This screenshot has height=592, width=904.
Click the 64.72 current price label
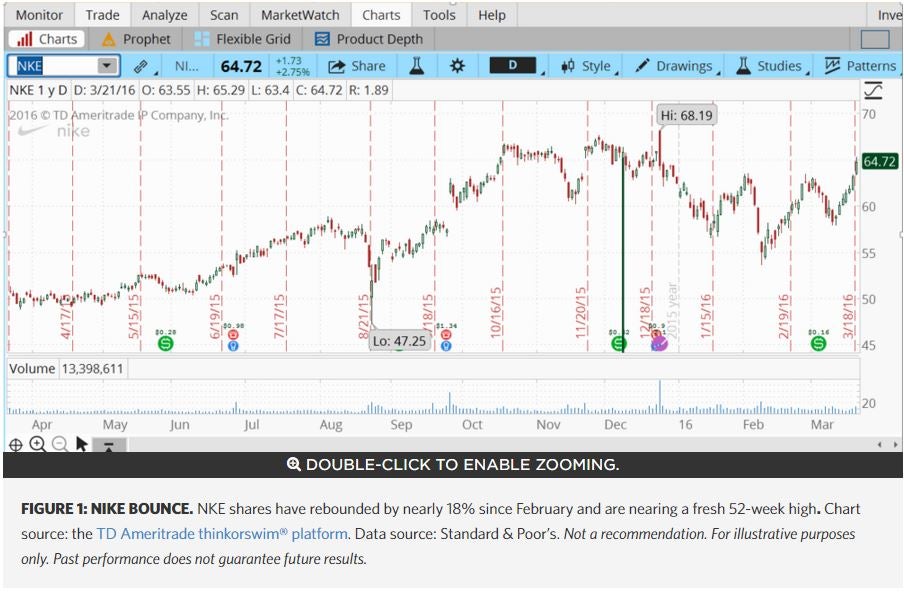click(x=880, y=161)
